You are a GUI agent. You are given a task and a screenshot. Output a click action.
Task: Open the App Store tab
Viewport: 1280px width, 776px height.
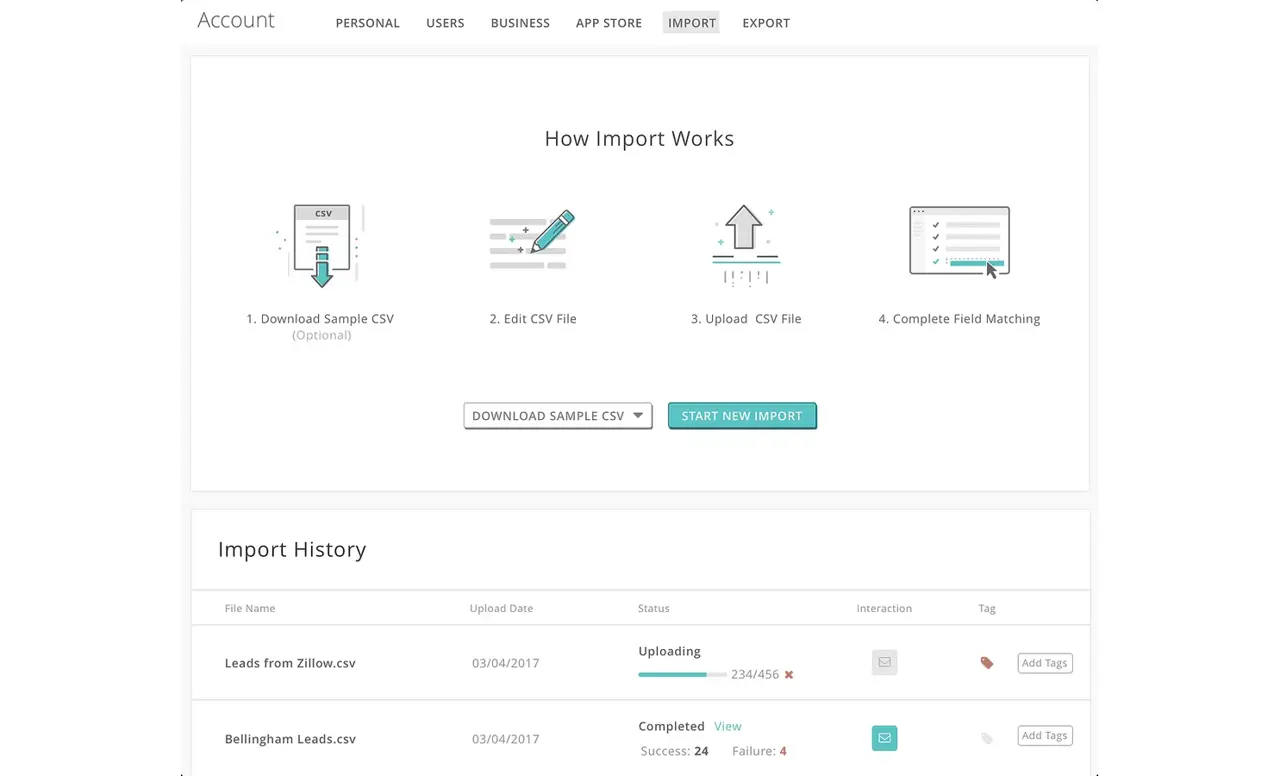(609, 23)
